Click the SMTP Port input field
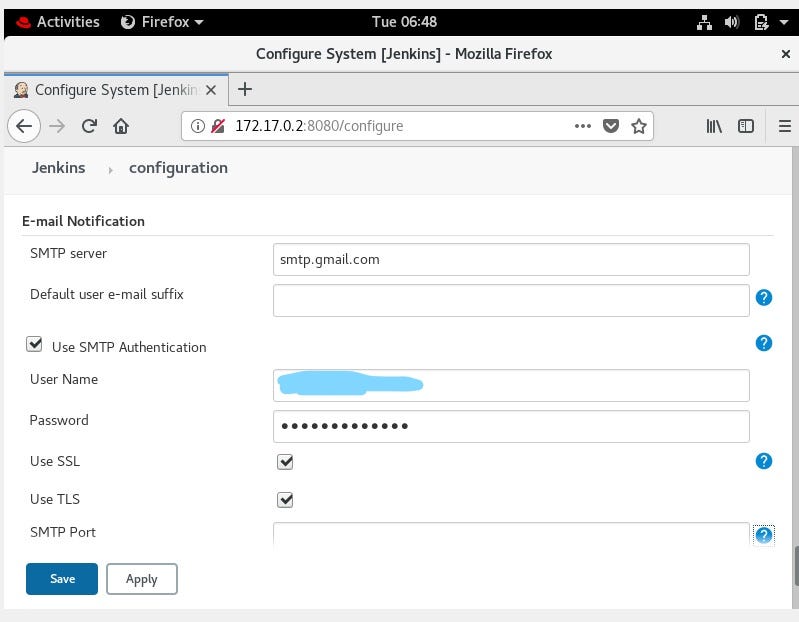This screenshot has height=622, width=799. click(511, 534)
